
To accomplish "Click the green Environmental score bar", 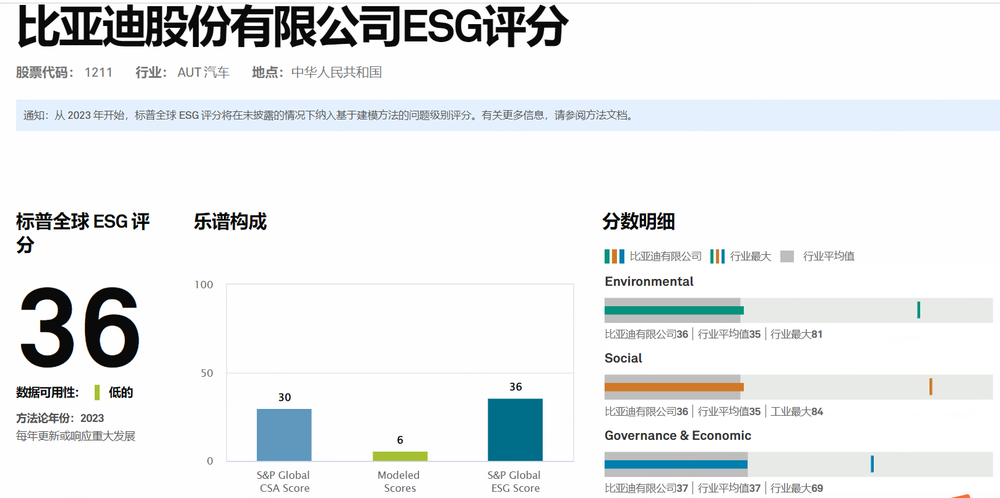I will [x=673, y=310].
